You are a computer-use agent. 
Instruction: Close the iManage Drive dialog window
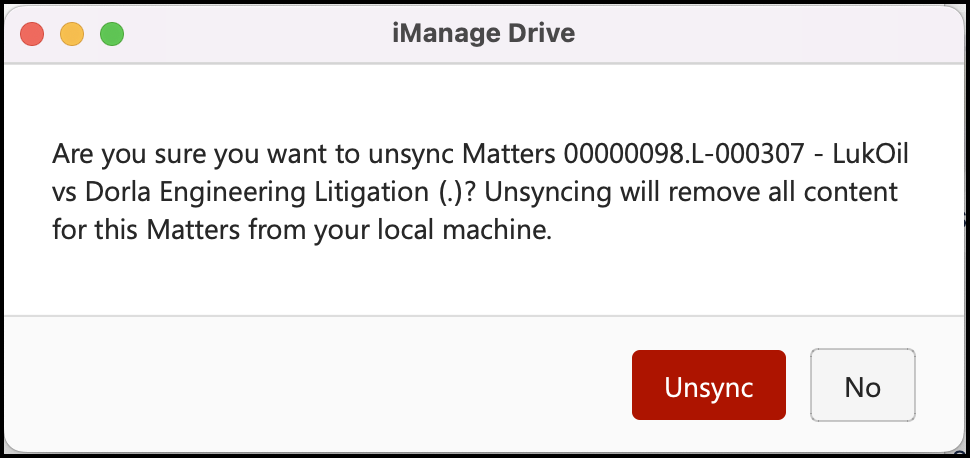tap(34, 34)
